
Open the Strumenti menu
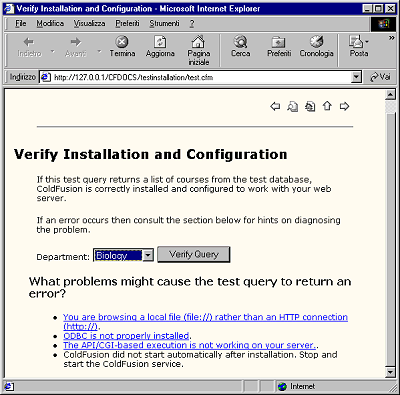pyautogui.click(x=164, y=23)
